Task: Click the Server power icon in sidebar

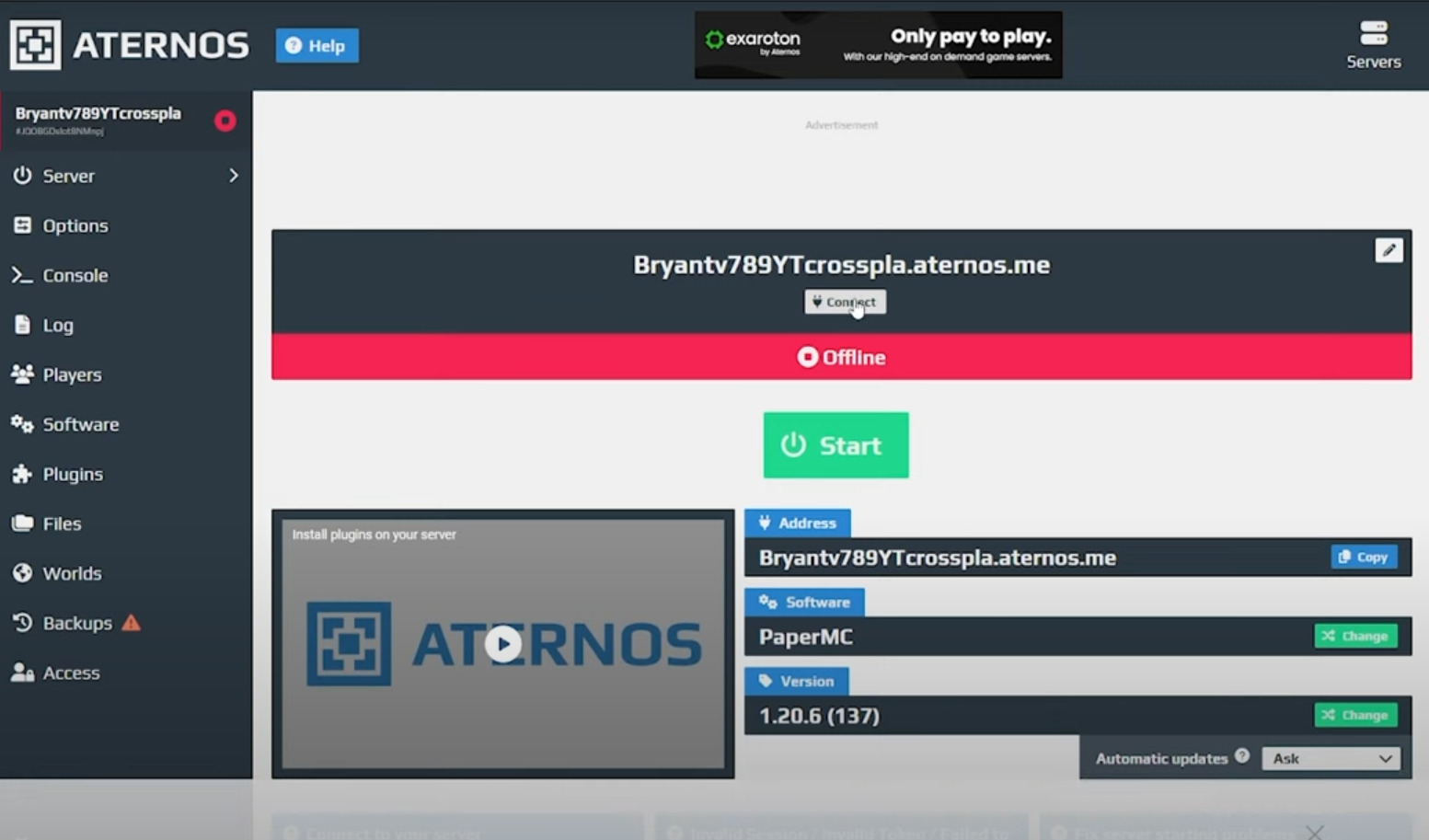Action: (22, 175)
